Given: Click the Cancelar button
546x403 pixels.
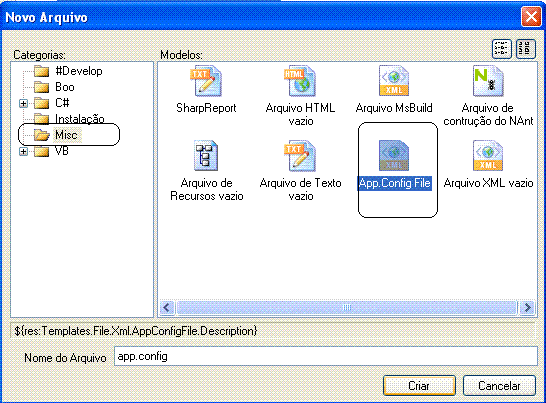Looking at the screenshot, I should coord(499,386).
